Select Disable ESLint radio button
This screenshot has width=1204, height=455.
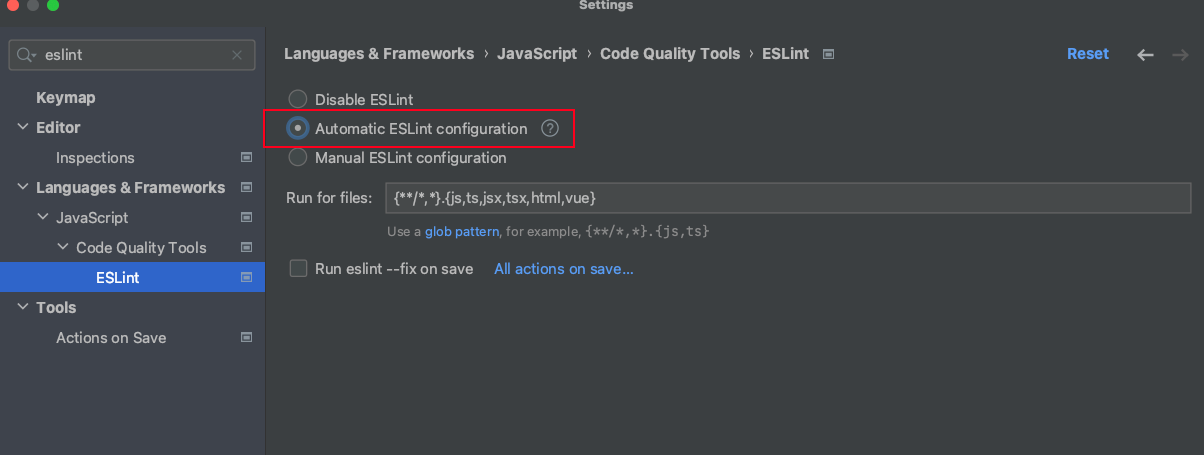pos(298,99)
